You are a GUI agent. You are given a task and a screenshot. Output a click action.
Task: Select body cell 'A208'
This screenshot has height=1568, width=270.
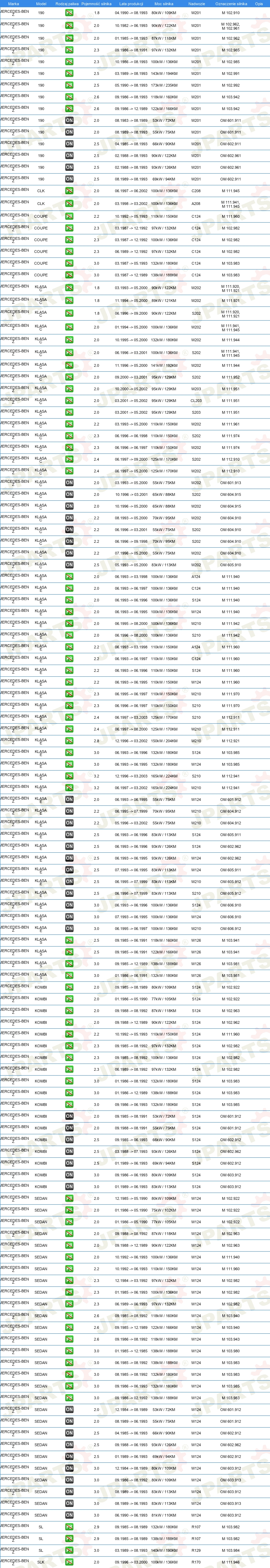tap(196, 204)
